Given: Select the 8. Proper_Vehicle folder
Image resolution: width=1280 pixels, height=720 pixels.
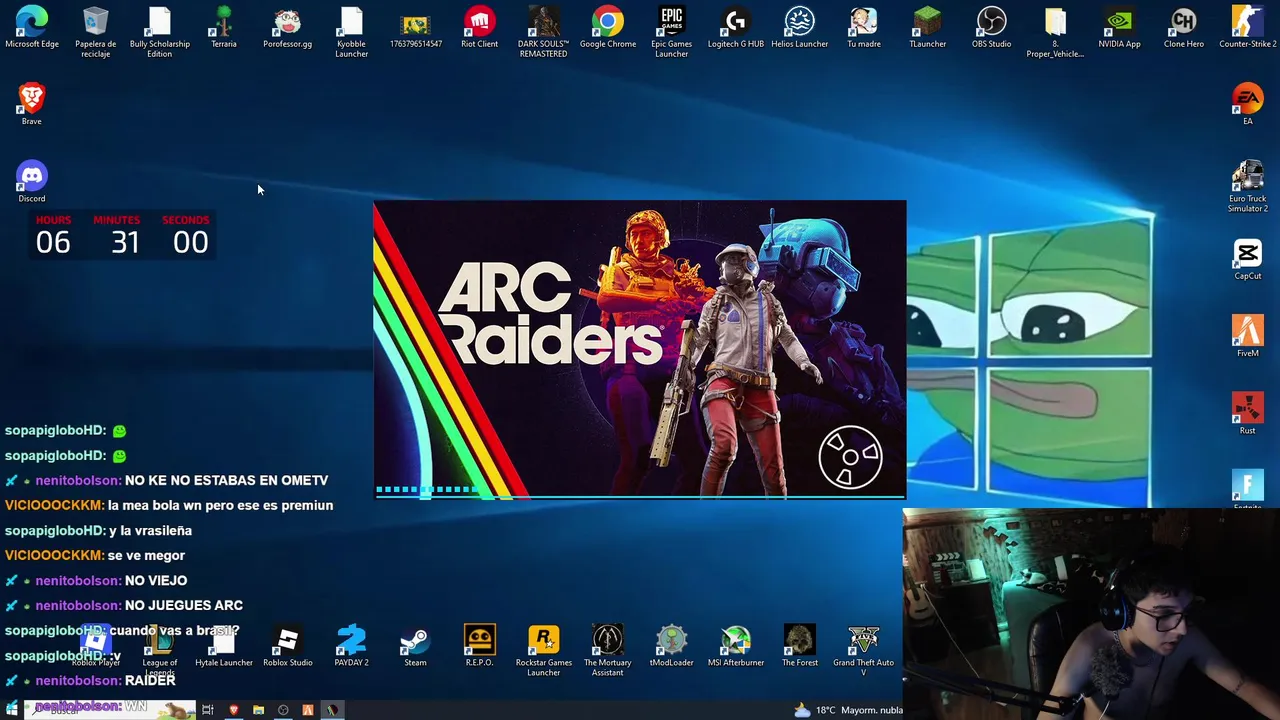Looking at the screenshot, I should pyautogui.click(x=1055, y=32).
